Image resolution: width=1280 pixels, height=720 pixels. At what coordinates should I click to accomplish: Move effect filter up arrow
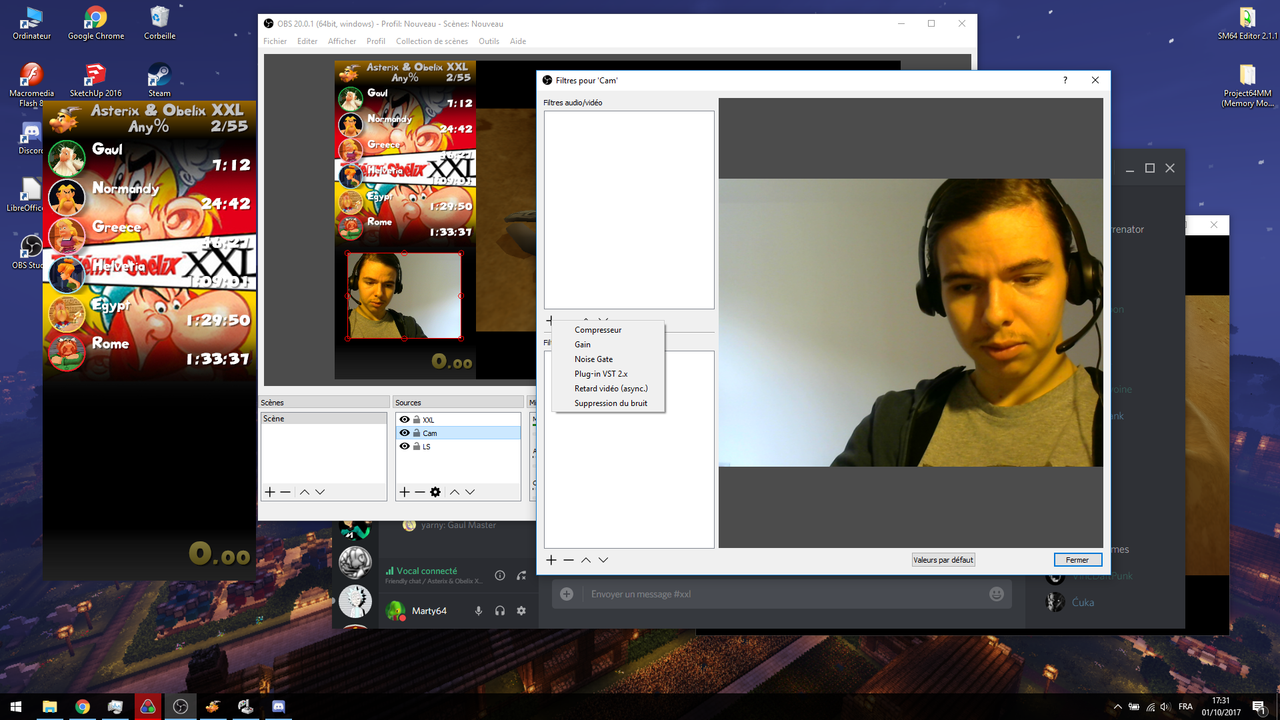point(586,560)
